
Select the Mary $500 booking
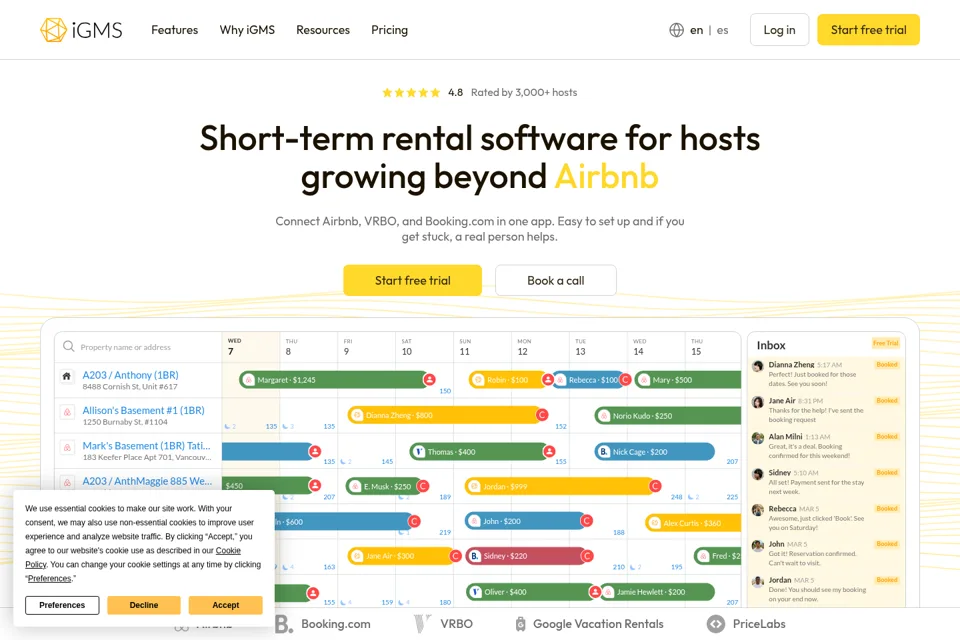point(688,380)
